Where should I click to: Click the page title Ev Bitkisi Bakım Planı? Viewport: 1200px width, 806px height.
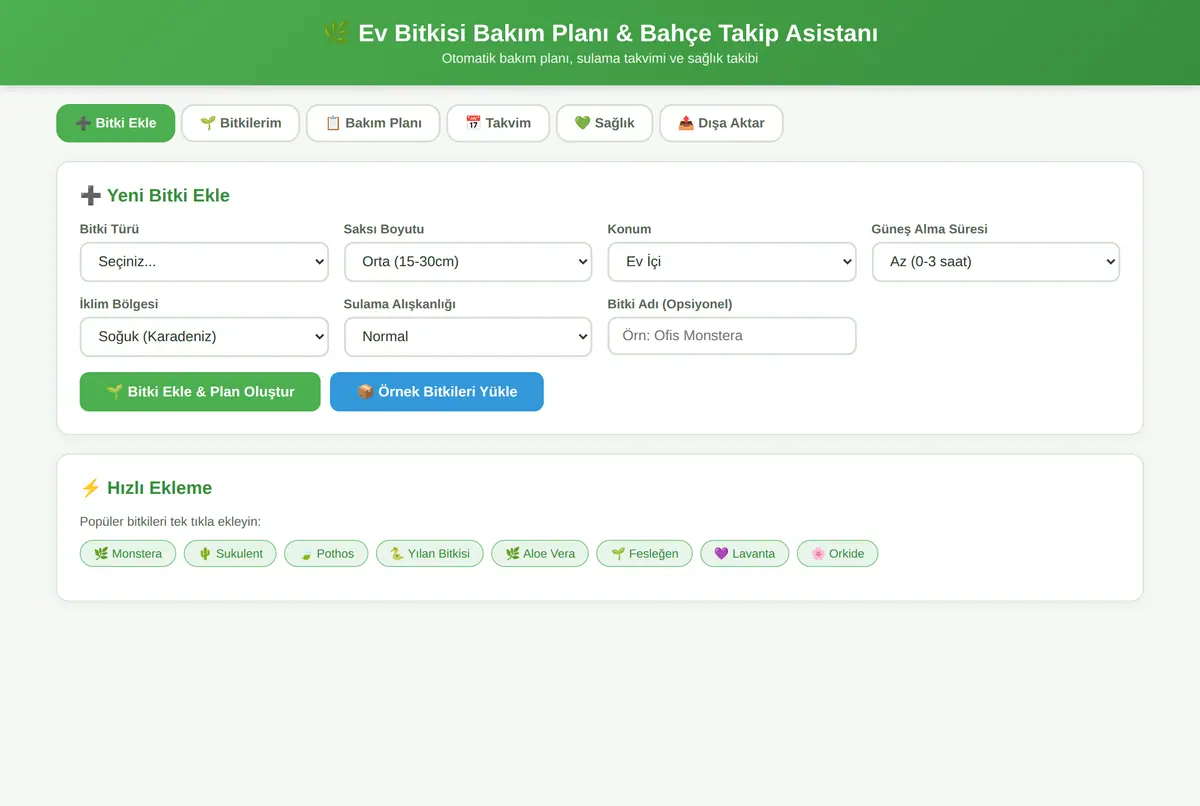pyautogui.click(x=600, y=33)
